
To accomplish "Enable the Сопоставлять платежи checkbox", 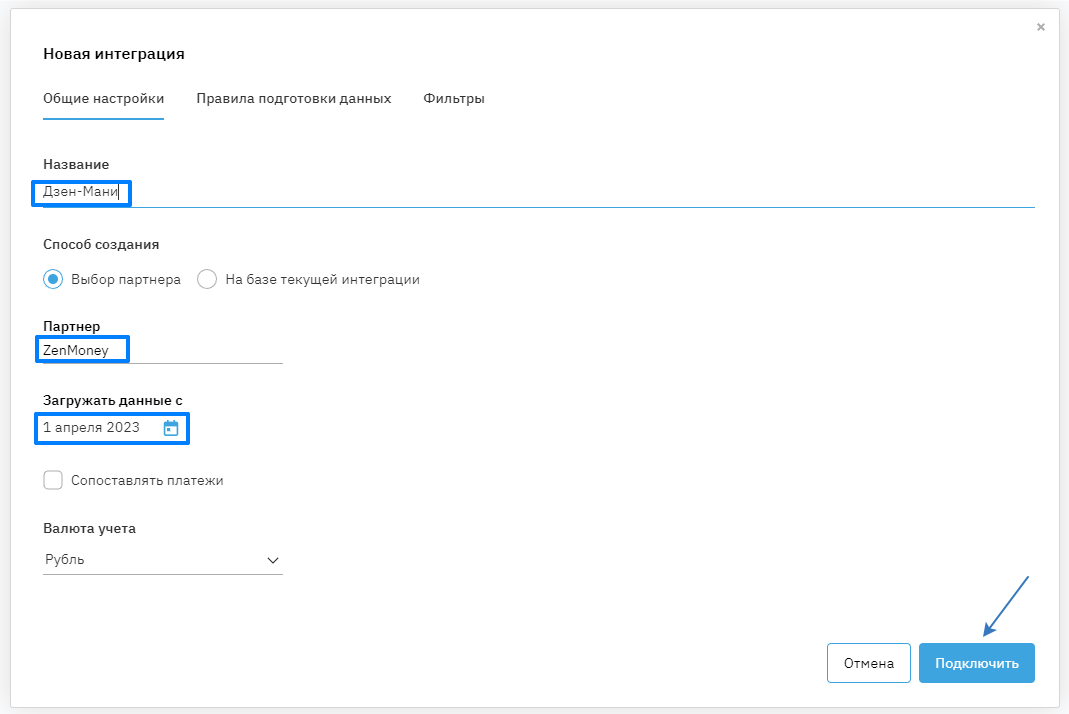I will point(53,480).
